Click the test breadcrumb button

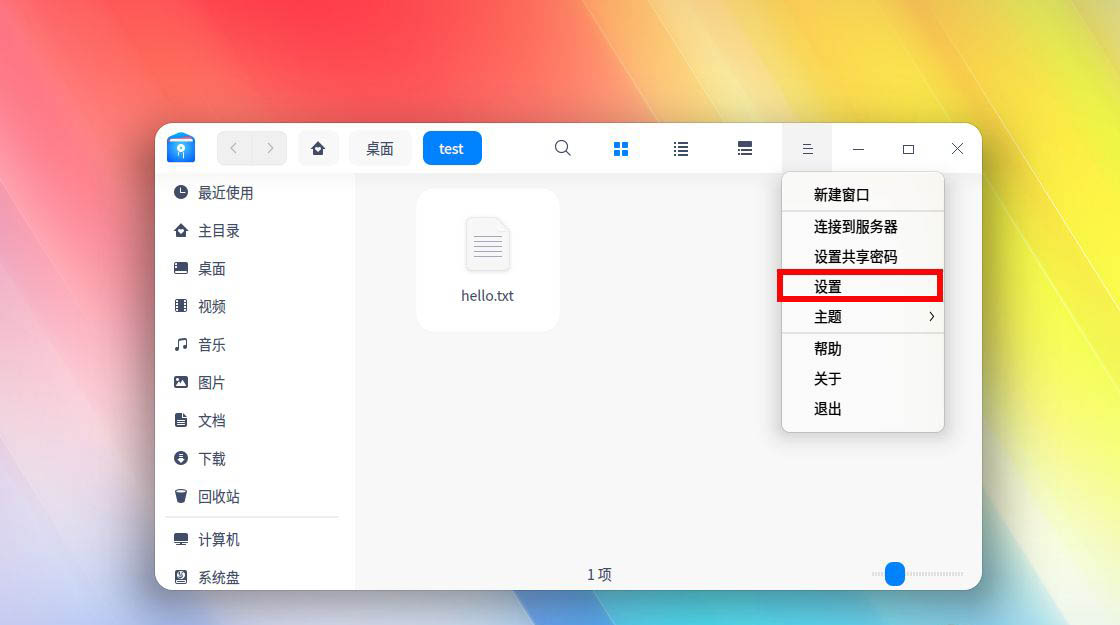[452, 149]
